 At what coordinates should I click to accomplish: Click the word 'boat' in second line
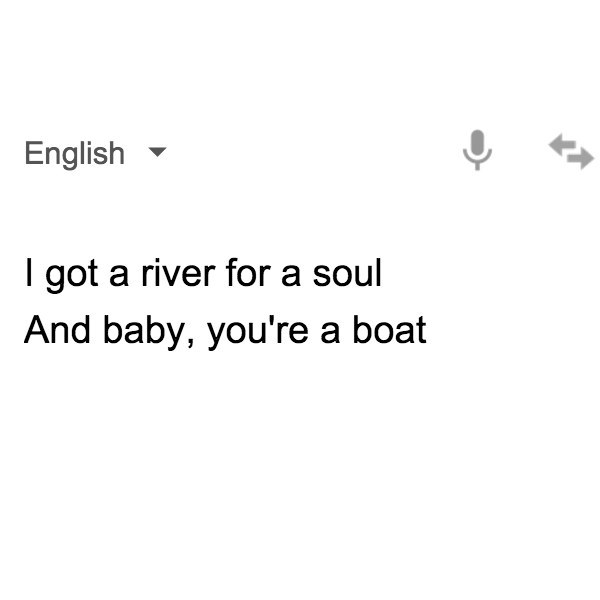point(389,329)
